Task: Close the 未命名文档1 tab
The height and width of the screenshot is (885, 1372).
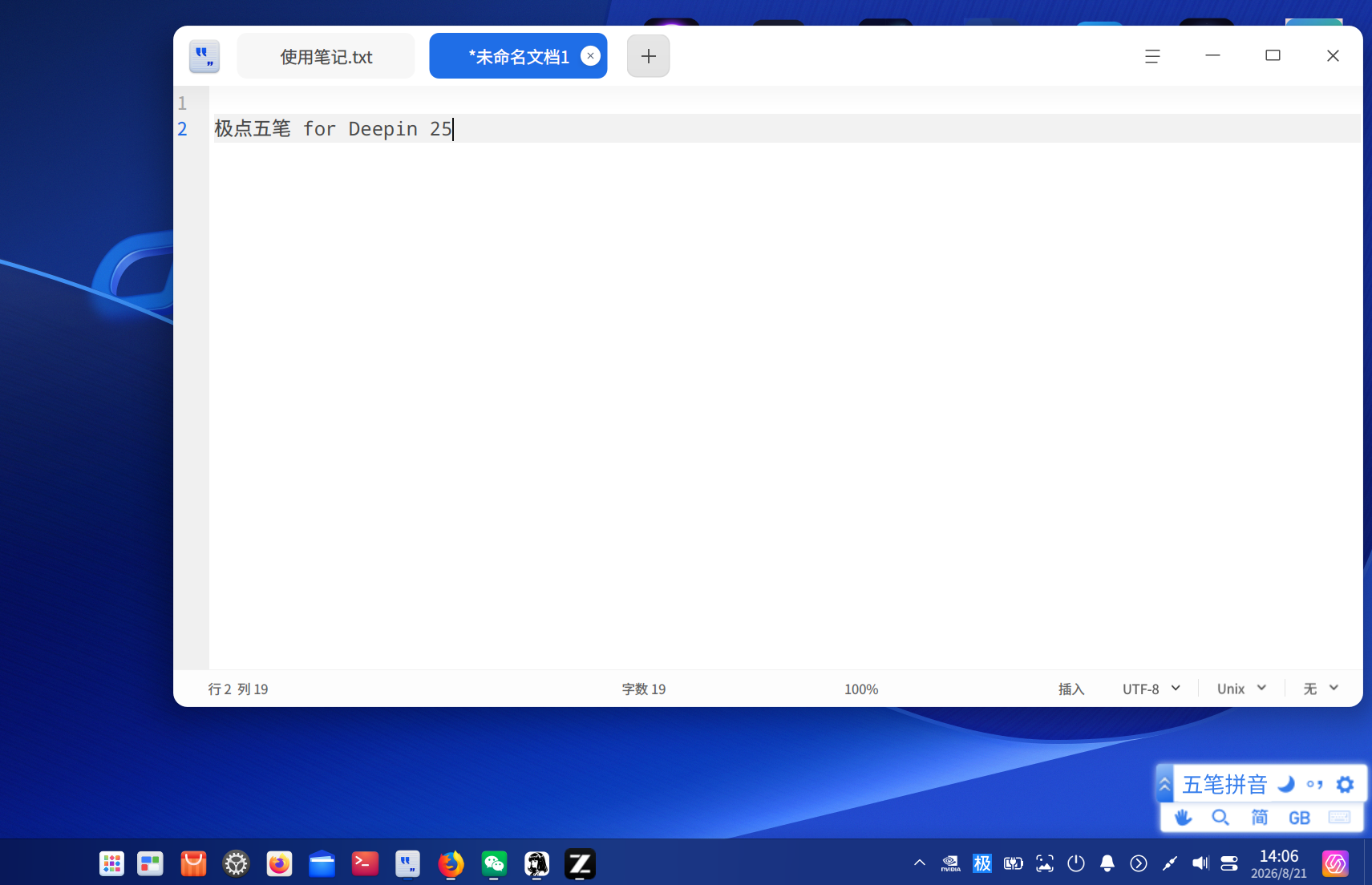Action: (590, 55)
